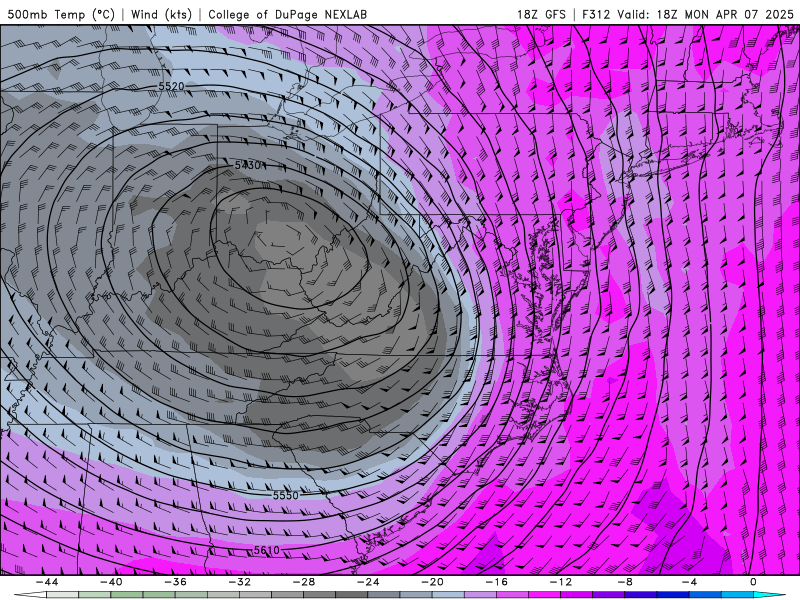This screenshot has width=800, height=600.
Task: Click the 'Valid: 18Z MON APR 07 2025' text
Action: click(x=706, y=14)
